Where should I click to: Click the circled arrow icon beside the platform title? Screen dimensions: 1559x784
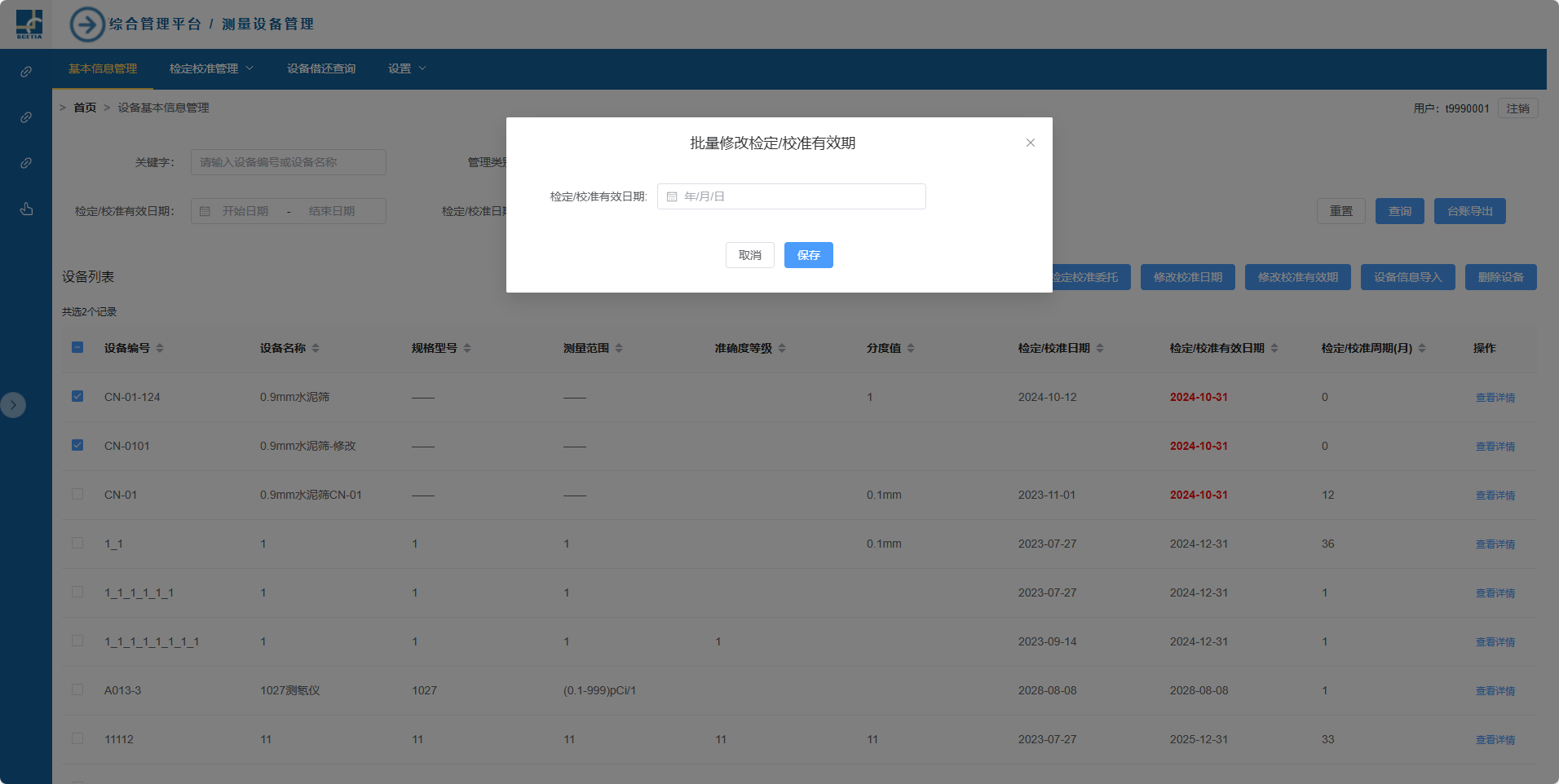click(87, 24)
